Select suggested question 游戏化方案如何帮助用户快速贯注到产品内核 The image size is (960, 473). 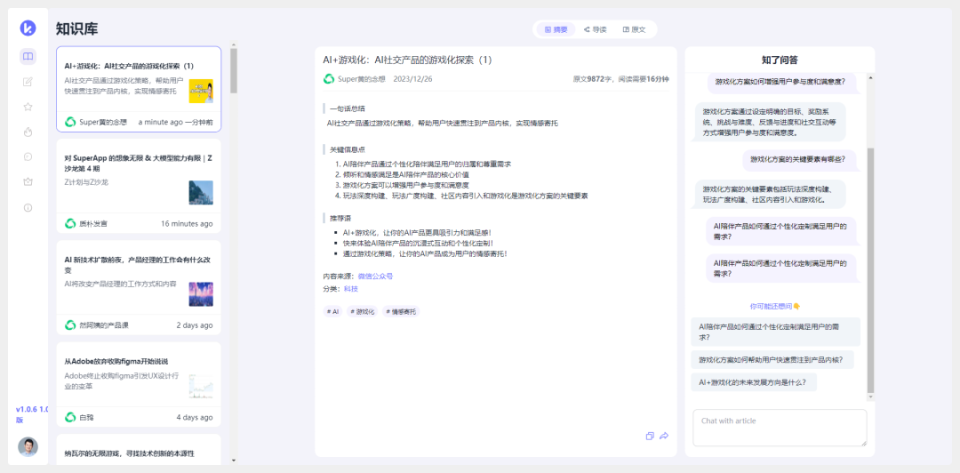[772, 360]
